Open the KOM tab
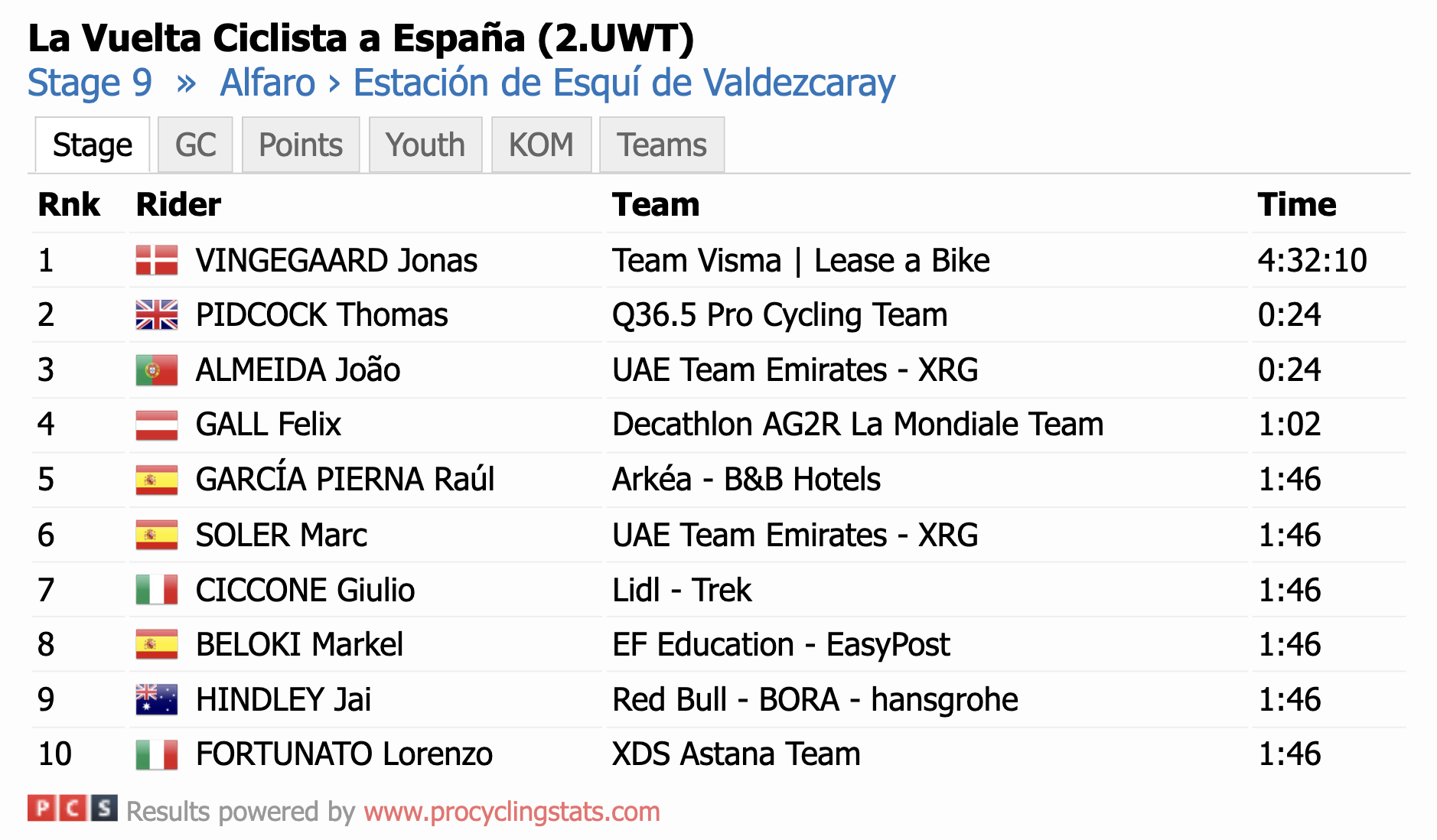This screenshot has width=1437, height=840. pos(541,145)
